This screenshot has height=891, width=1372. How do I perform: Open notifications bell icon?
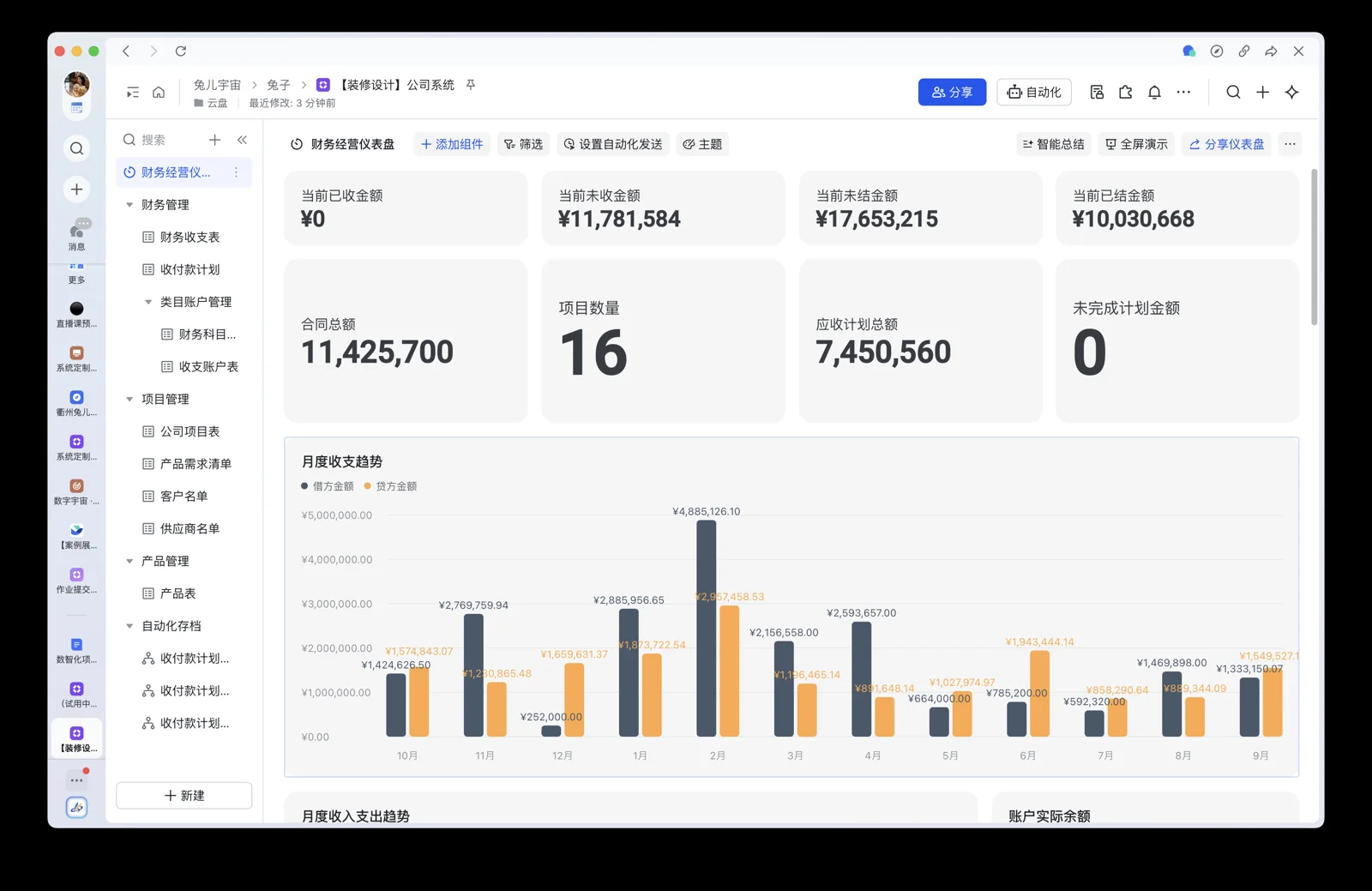coord(1154,93)
